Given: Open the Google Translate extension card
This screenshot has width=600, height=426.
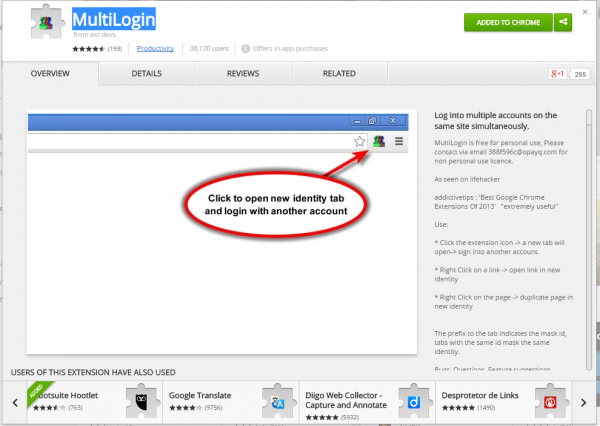Looking at the screenshot, I should [x=231, y=402].
